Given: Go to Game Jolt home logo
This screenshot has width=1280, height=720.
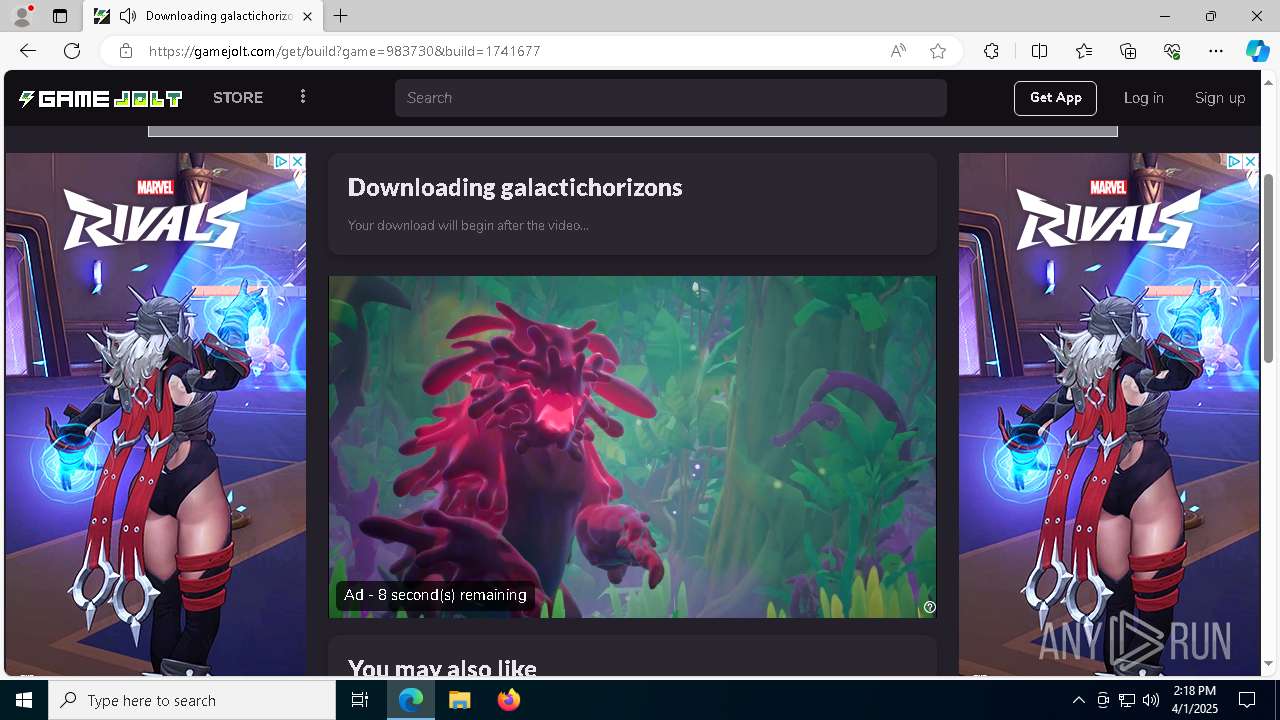Looking at the screenshot, I should pyautogui.click(x=100, y=98).
